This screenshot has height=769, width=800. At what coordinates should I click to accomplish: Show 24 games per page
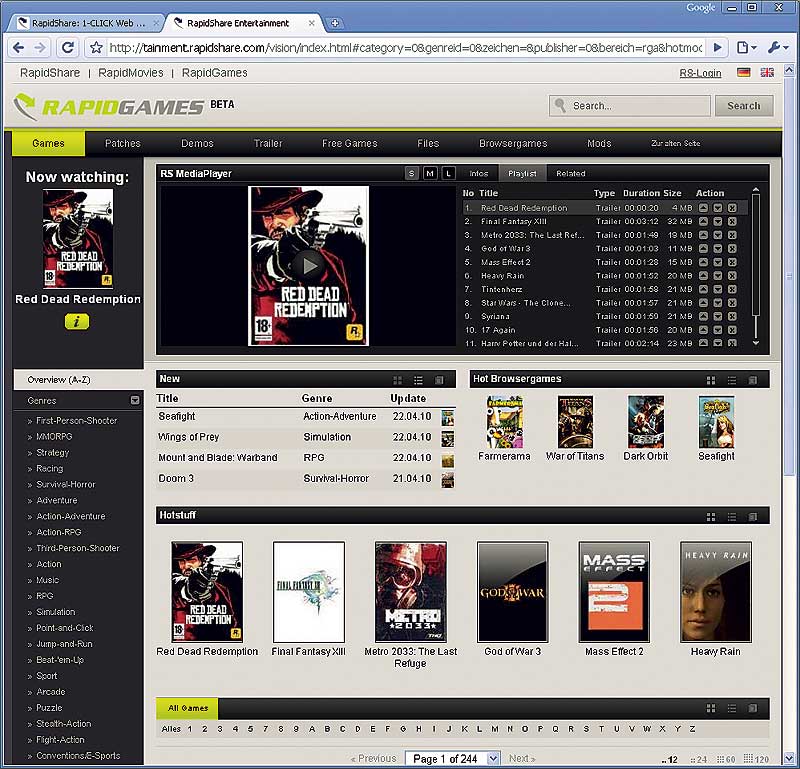[x=698, y=759]
